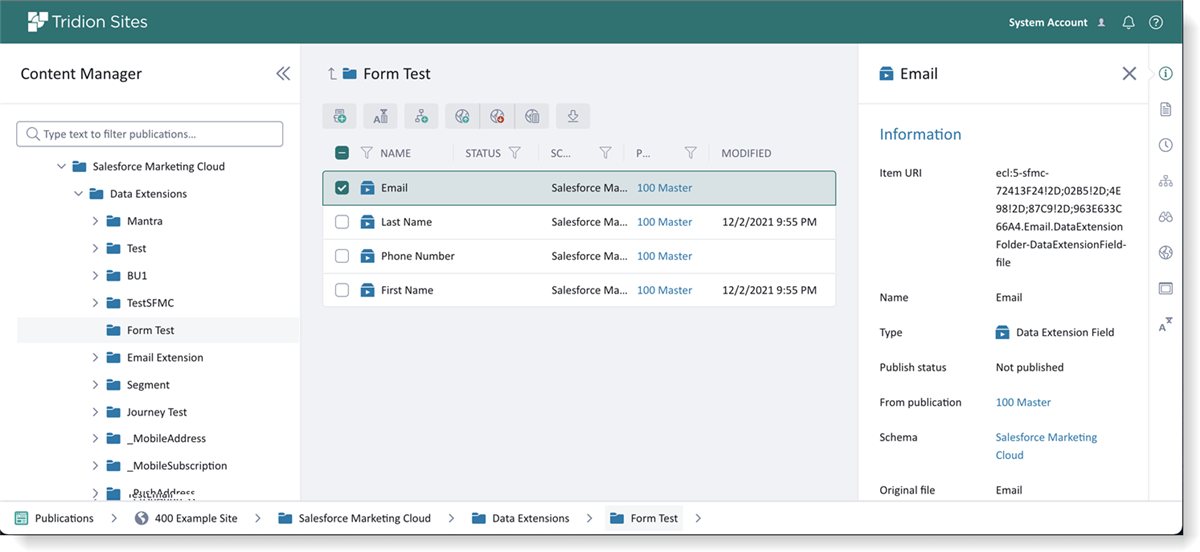
Task: Sort by the MODIFIED column header
Action: tap(746, 153)
